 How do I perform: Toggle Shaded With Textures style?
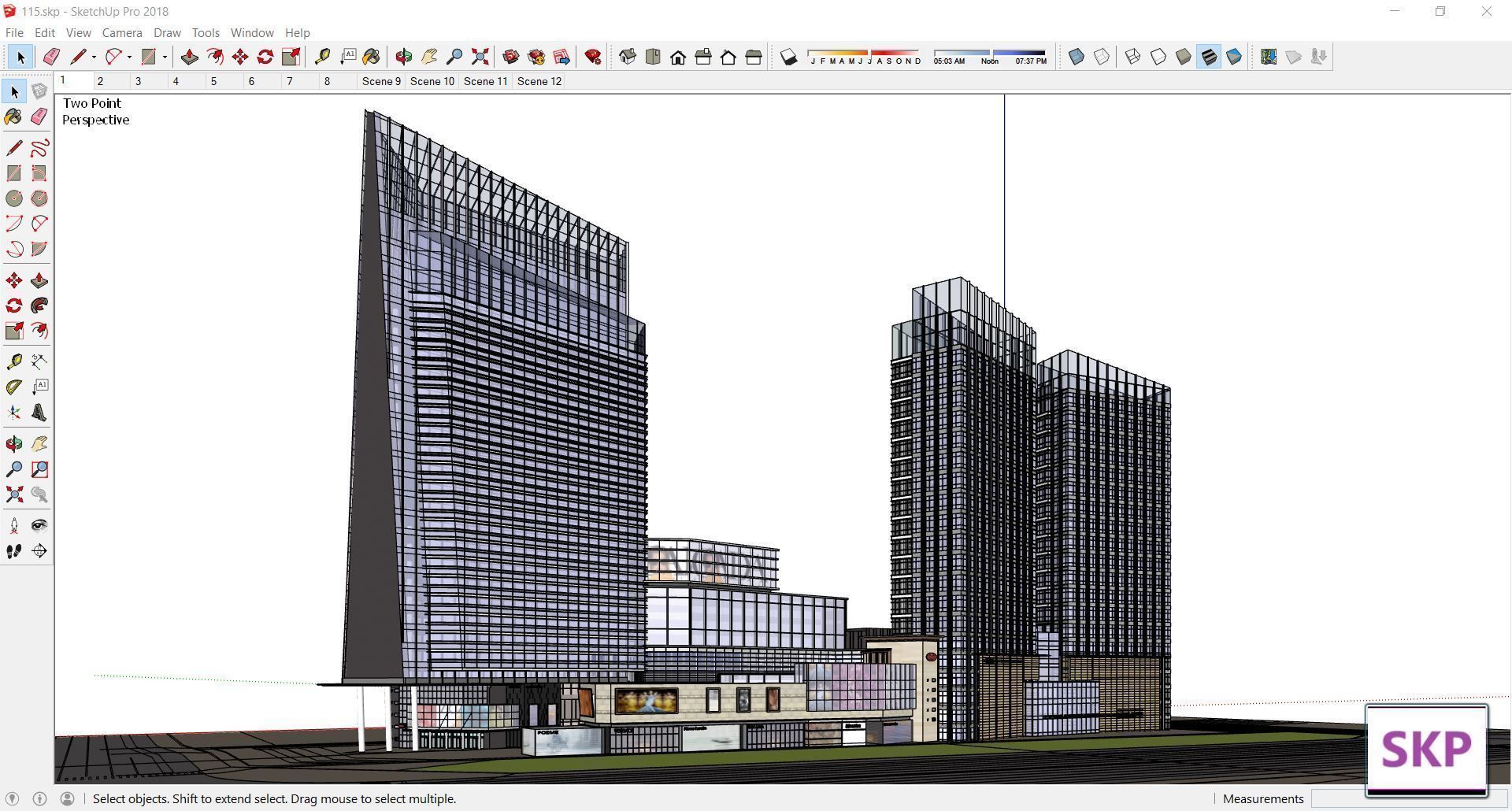pos(1209,57)
